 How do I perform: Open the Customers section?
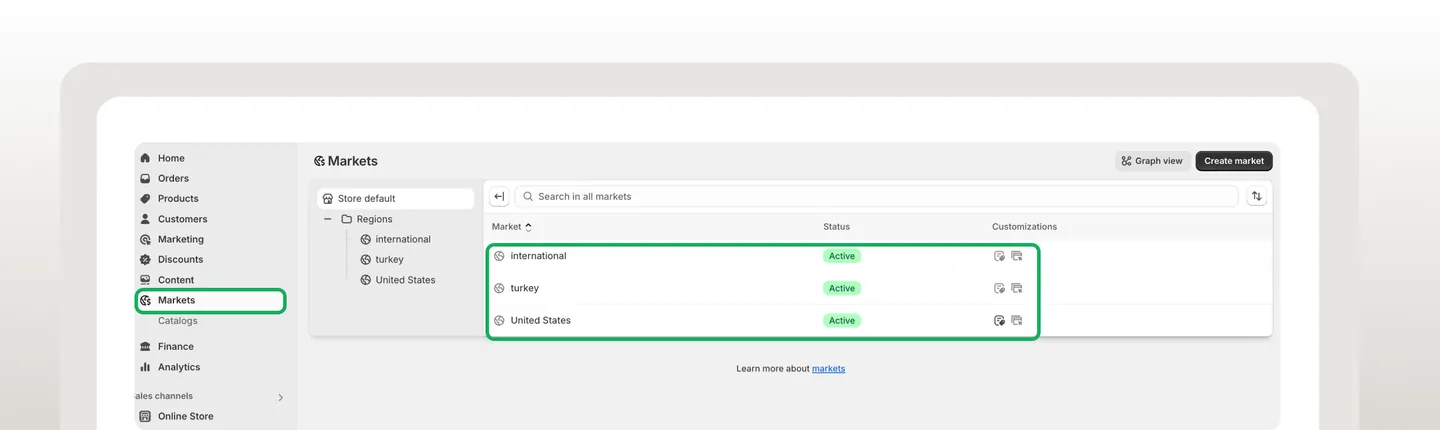click(182, 219)
